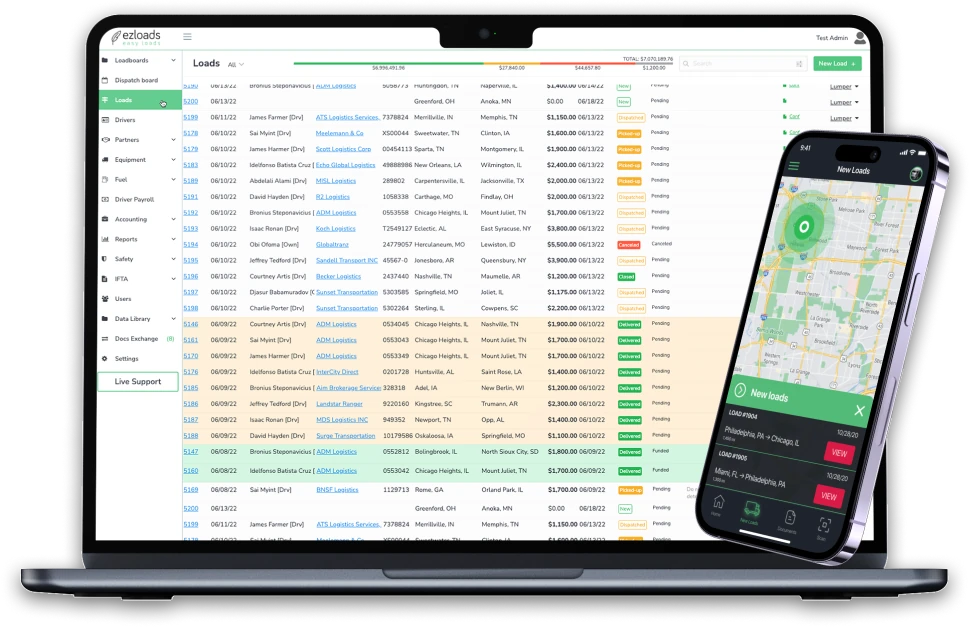Tap the Documents icon in phone nav bar
This screenshot has height=627, width=969.
pyautogui.click(x=789, y=518)
